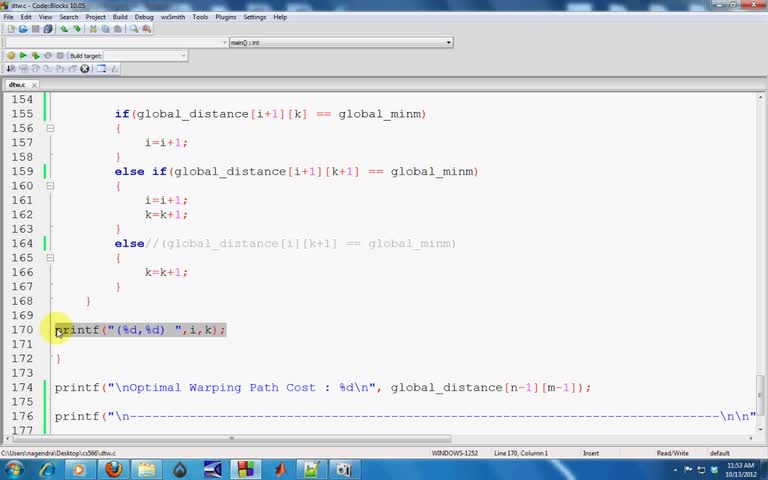
Task: Click the Read/Write status entry
Action: (x=672, y=453)
